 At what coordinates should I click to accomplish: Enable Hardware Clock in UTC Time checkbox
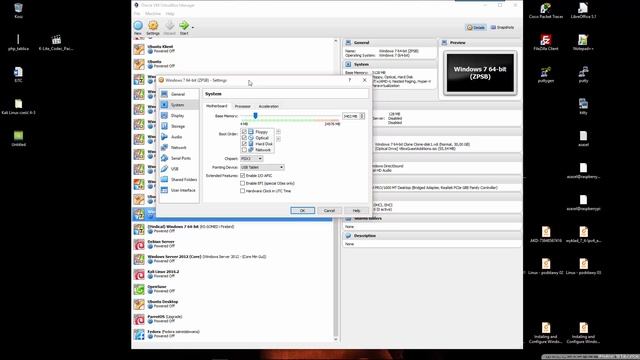pyautogui.click(x=242, y=191)
